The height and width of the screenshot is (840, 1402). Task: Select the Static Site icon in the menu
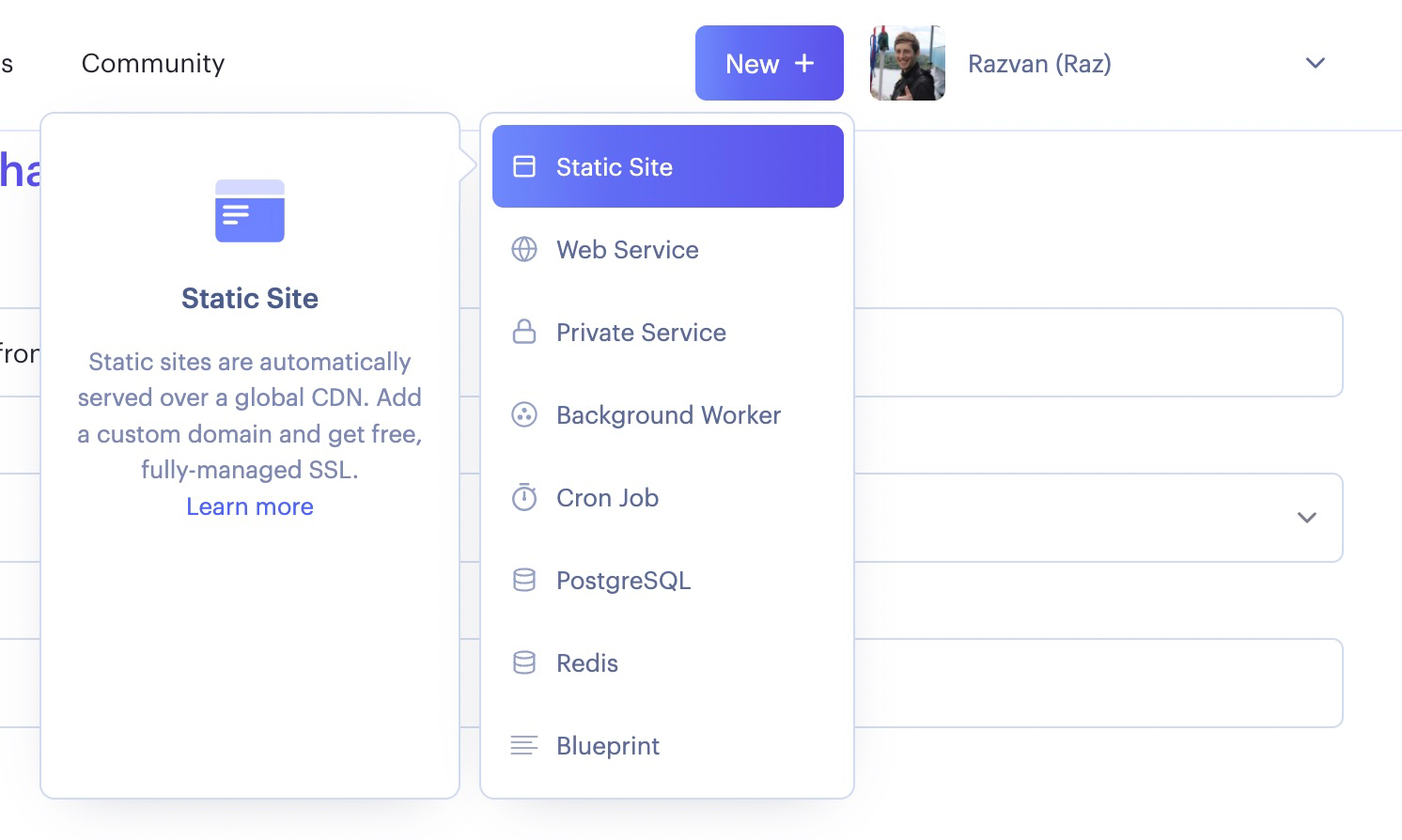click(x=523, y=166)
